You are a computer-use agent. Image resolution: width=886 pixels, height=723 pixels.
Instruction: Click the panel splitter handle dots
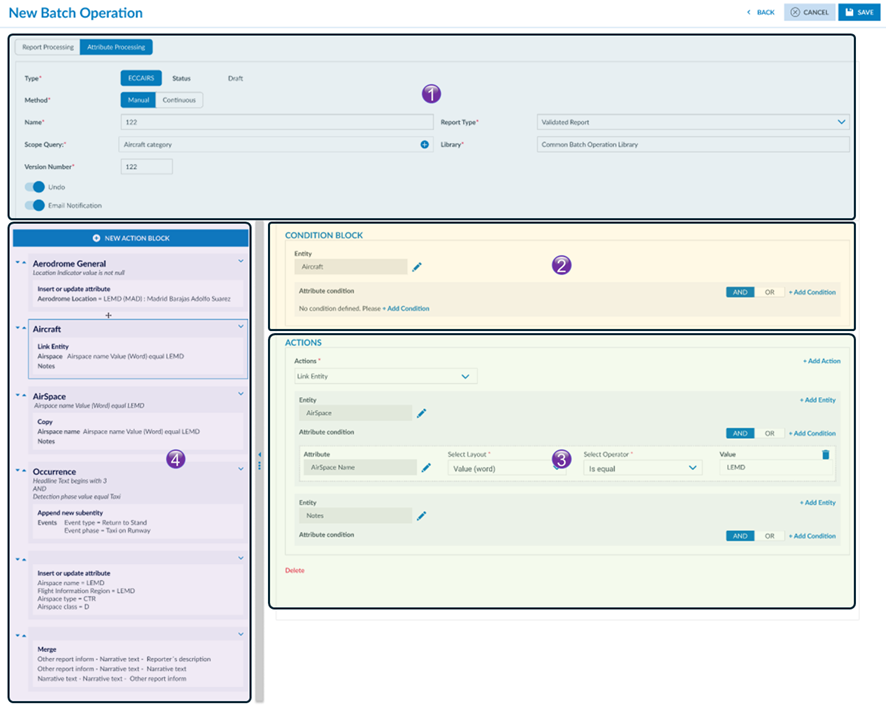click(x=260, y=462)
